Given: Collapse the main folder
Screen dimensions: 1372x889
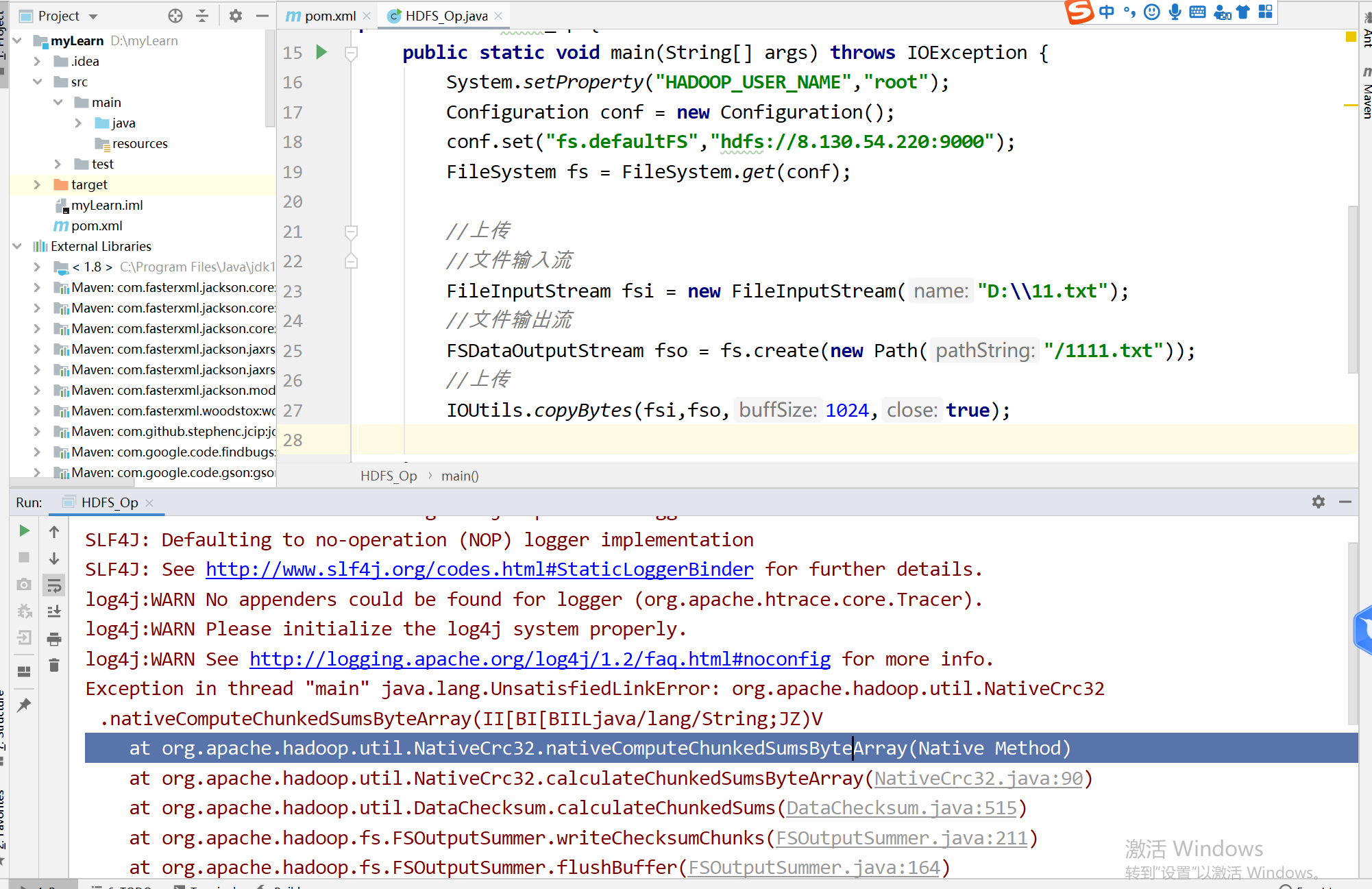Looking at the screenshot, I should (x=58, y=102).
